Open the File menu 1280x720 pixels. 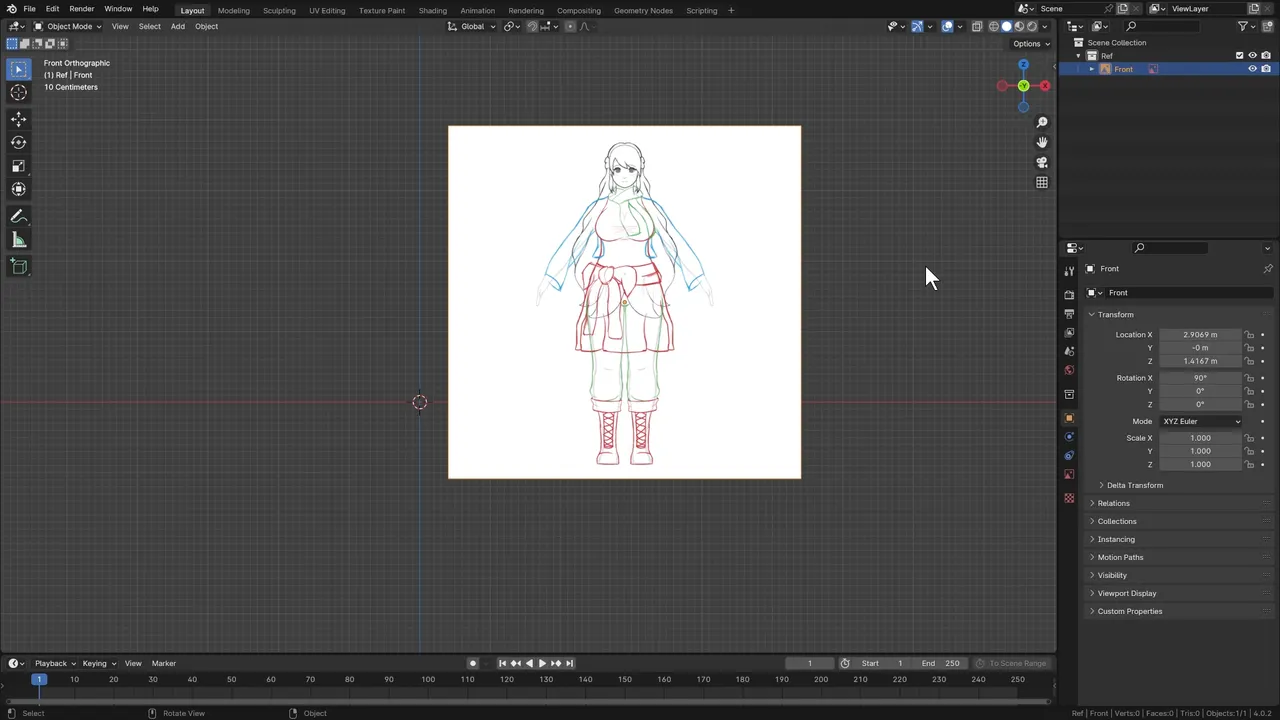coord(29,9)
